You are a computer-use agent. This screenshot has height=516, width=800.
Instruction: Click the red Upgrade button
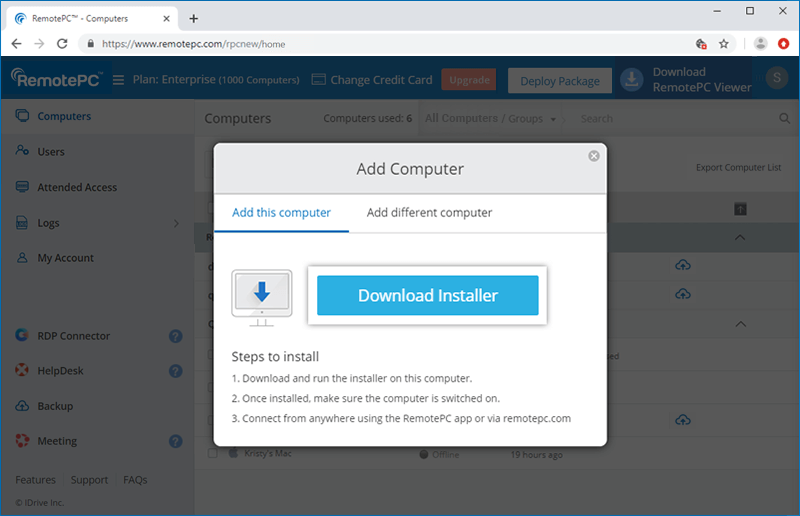469,80
